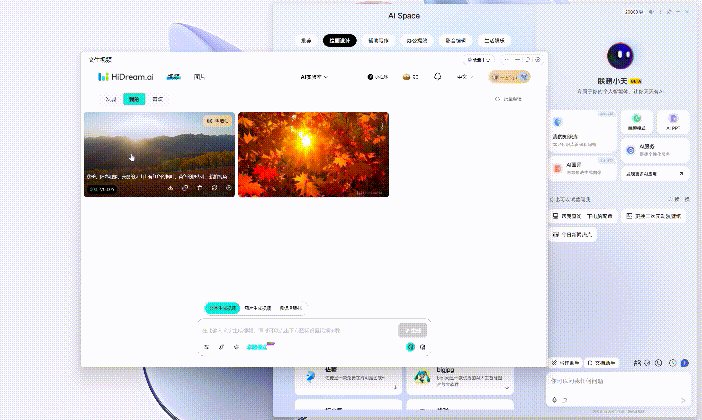The height and width of the screenshot is (420, 702).
Task: Click the badge on the mountain video corner
Action: 218,121
